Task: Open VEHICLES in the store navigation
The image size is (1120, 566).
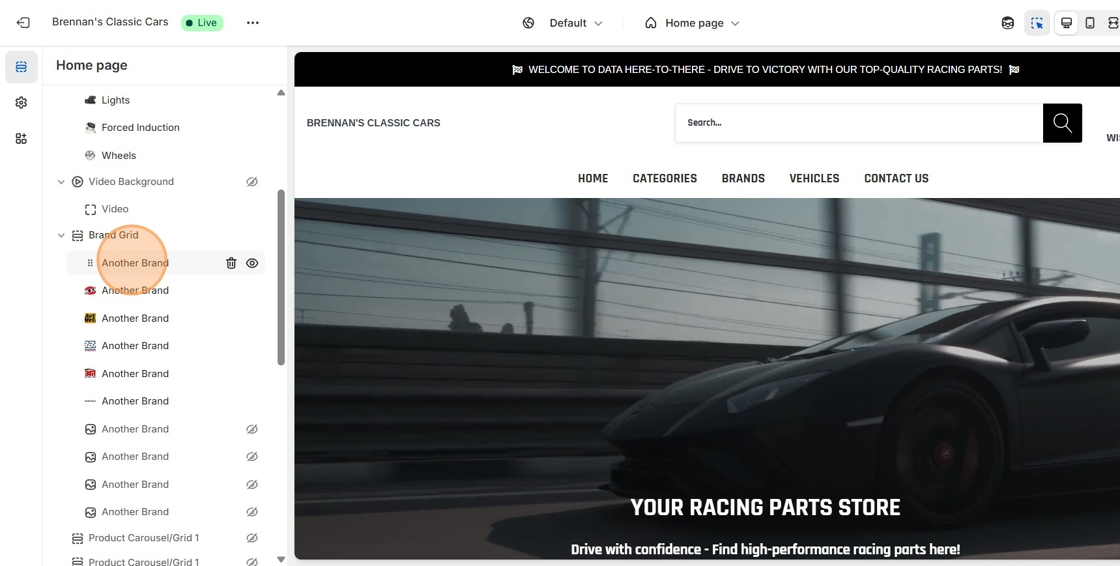Action: point(814,179)
